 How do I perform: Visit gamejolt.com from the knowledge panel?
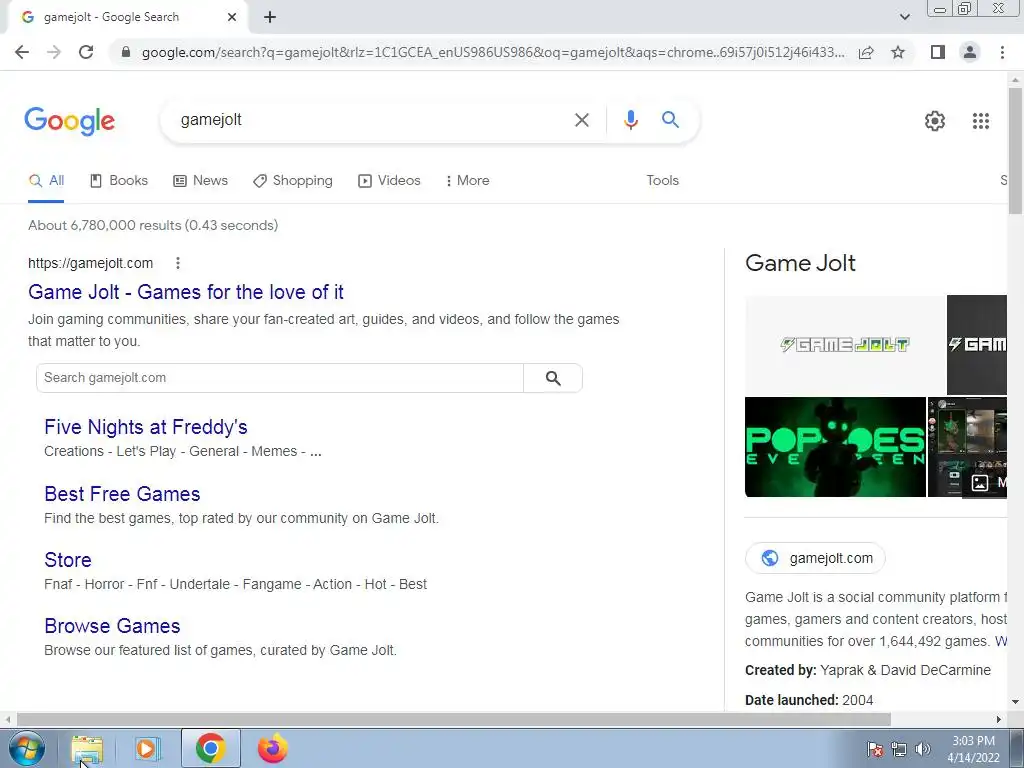point(816,558)
